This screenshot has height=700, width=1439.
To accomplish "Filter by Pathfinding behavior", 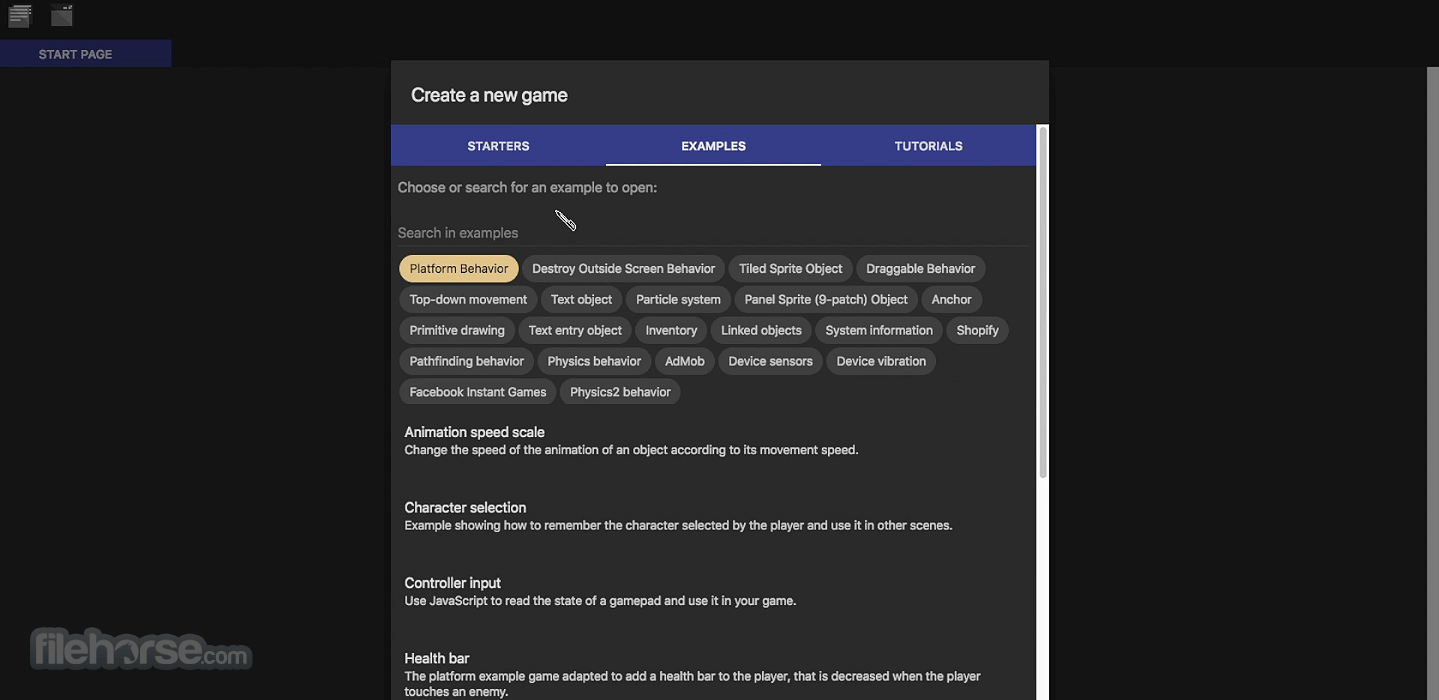I will (x=466, y=361).
